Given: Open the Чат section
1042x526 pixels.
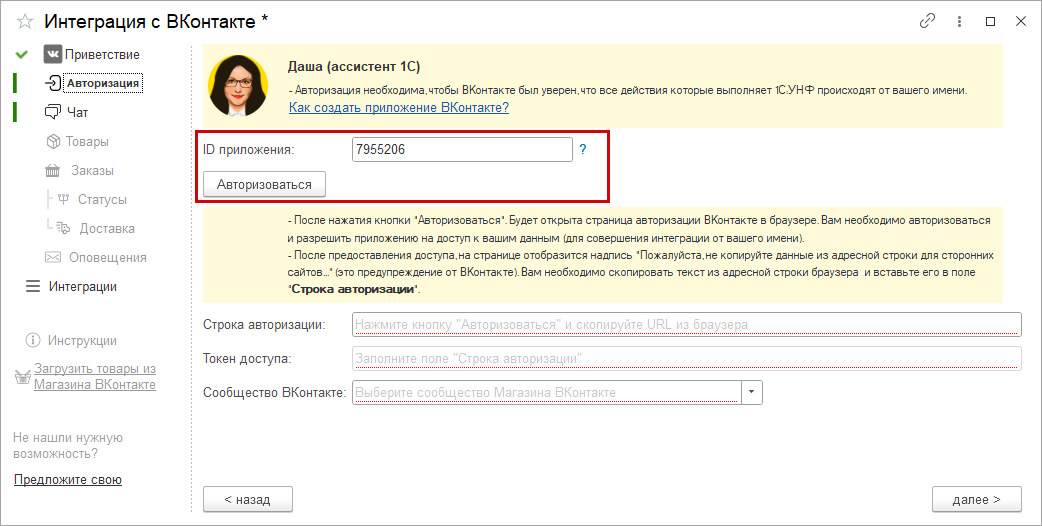Looking at the screenshot, I should click(77, 112).
